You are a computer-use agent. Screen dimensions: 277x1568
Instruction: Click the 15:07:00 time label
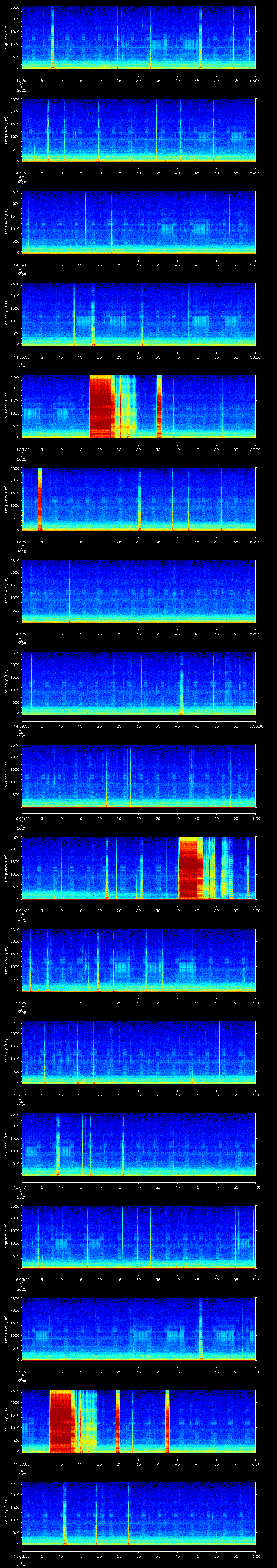click(22, 1464)
